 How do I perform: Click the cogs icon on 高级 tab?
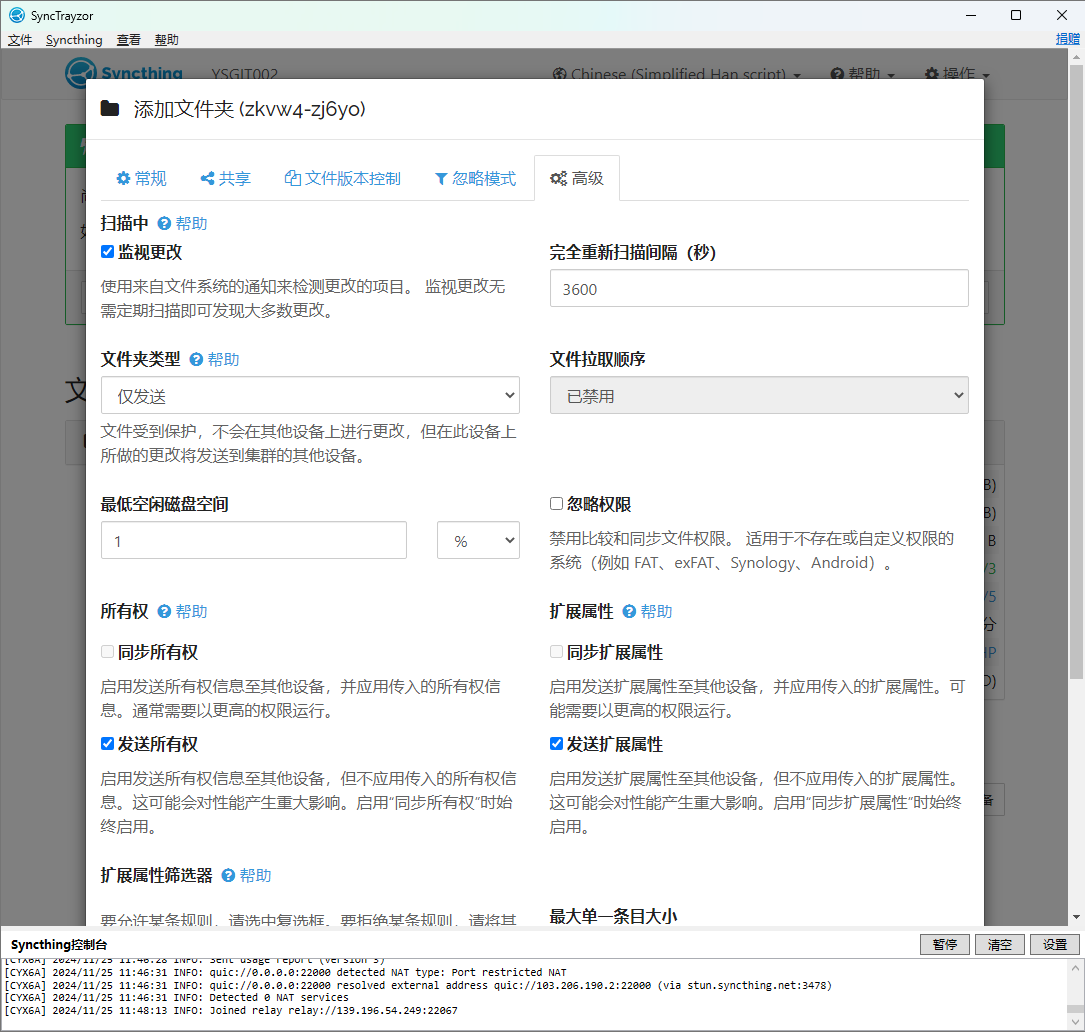[x=558, y=179]
